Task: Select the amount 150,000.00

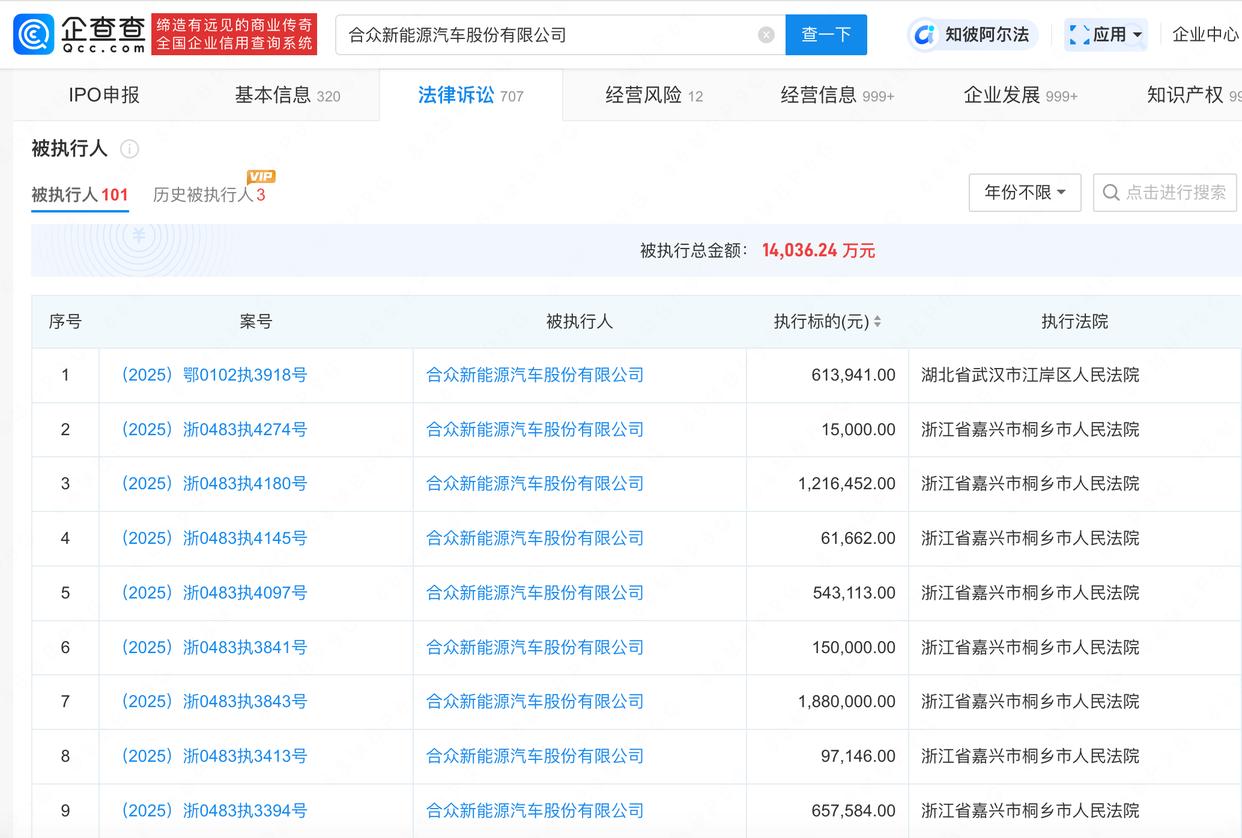Action: click(854, 647)
